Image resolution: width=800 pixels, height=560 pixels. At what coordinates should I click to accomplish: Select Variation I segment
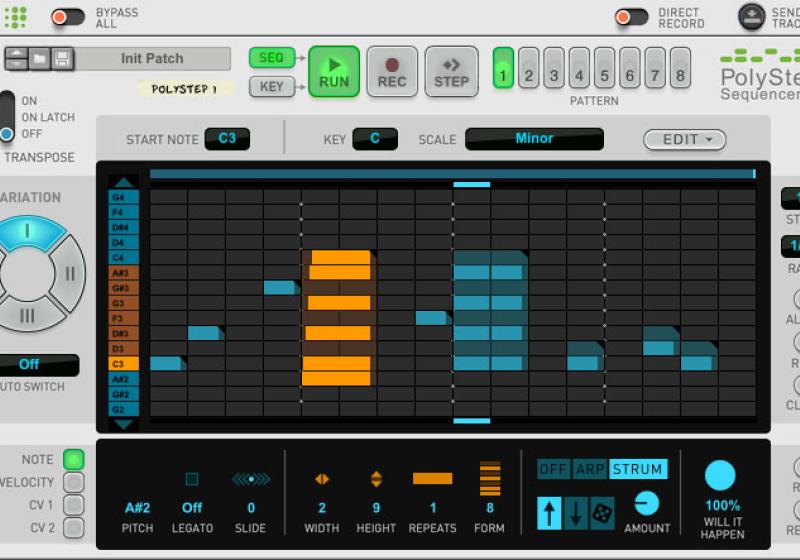click(x=29, y=232)
